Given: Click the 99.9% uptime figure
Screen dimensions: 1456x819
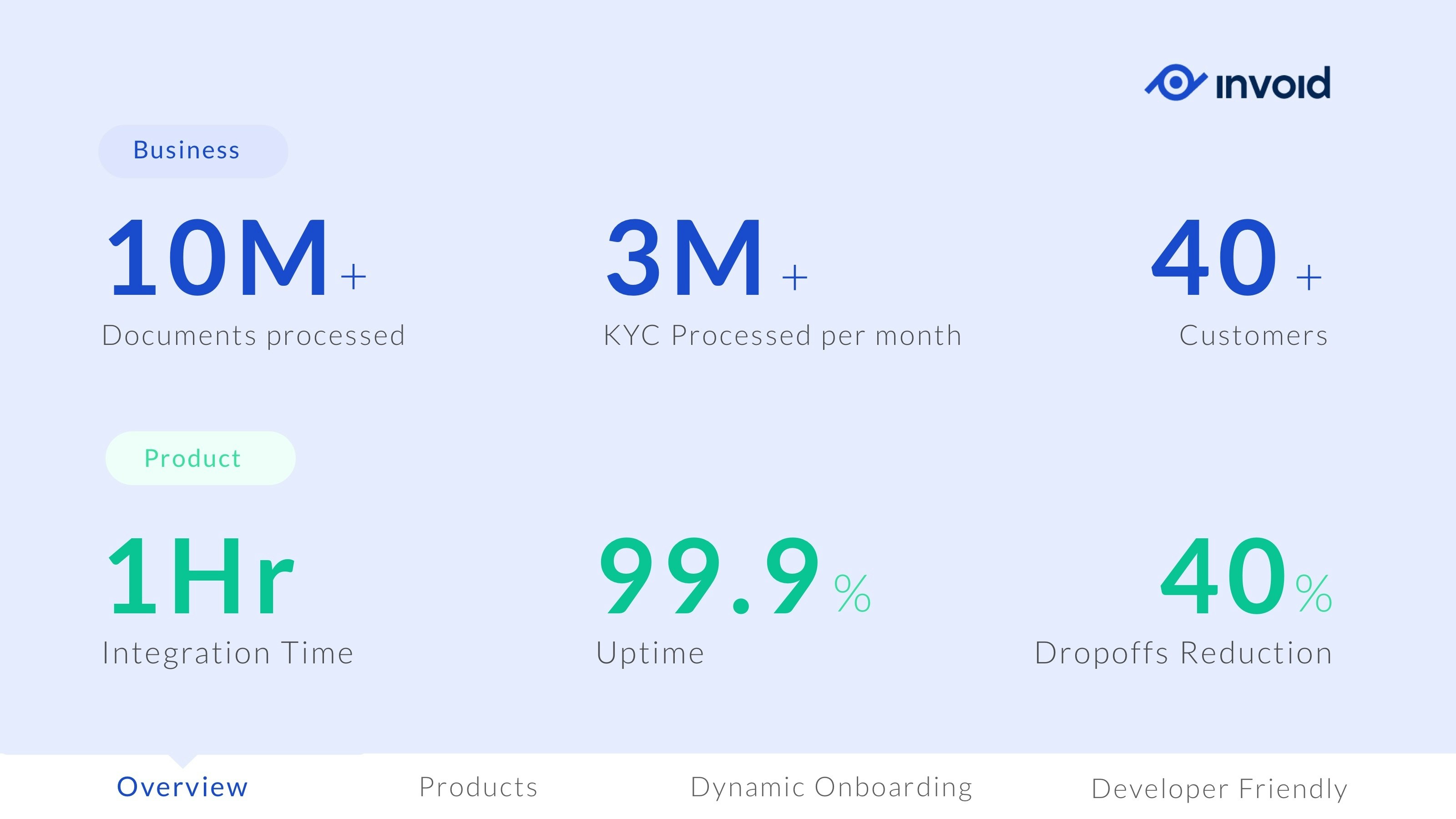Looking at the screenshot, I should (x=733, y=576).
